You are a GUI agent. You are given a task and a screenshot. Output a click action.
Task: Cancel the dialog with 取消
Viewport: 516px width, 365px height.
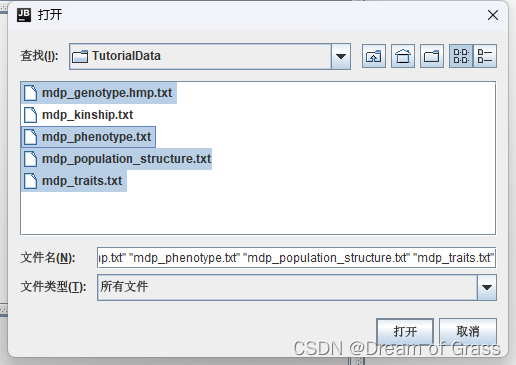click(x=468, y=331)
